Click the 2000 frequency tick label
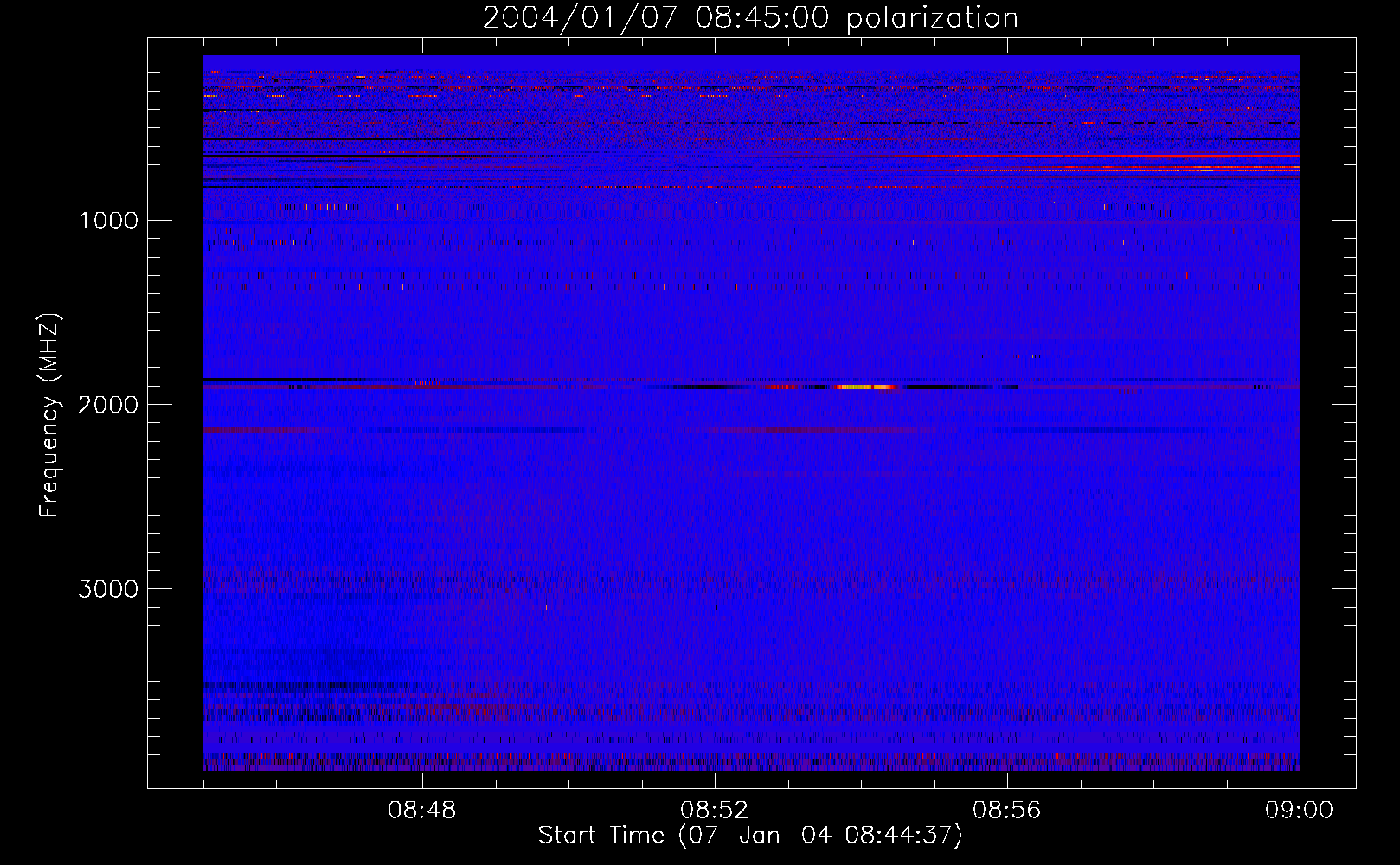The height and width of the screenshot is (865, 1400). click(108, 405)
